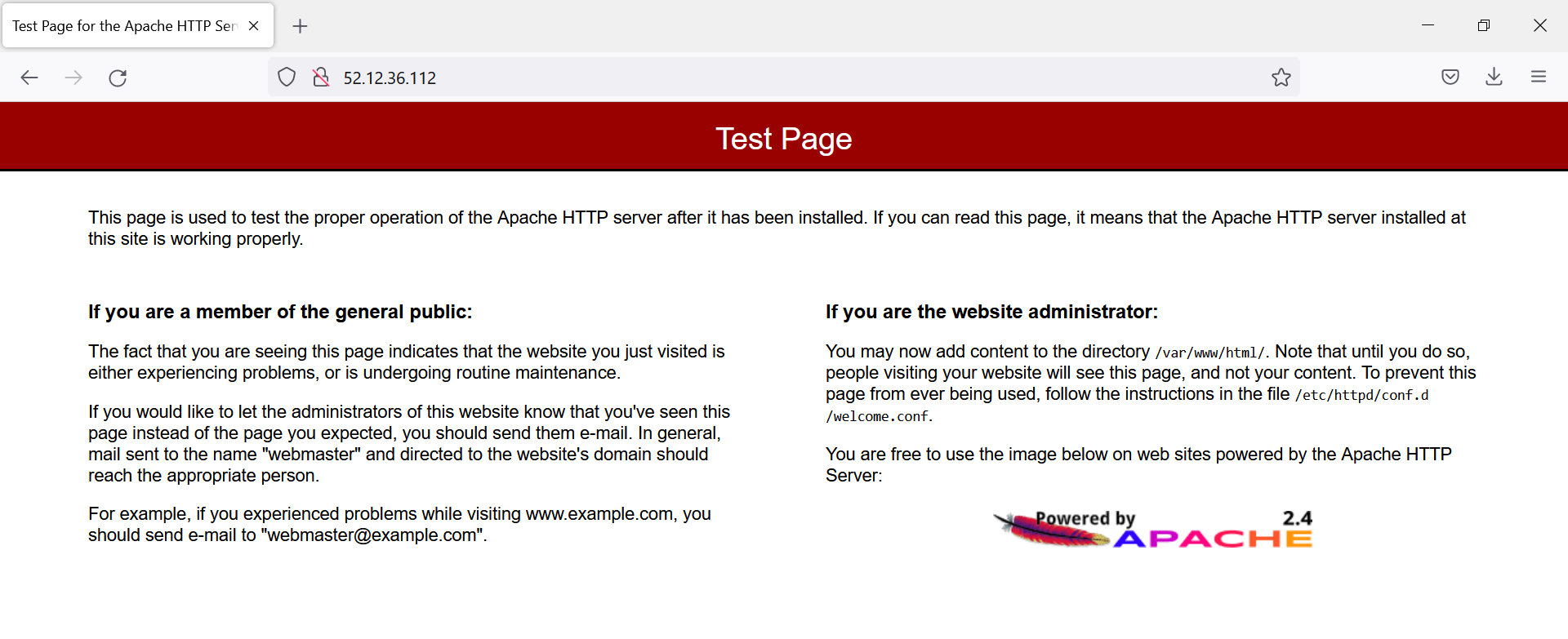Click the Test Page heading

coord(784,139)
